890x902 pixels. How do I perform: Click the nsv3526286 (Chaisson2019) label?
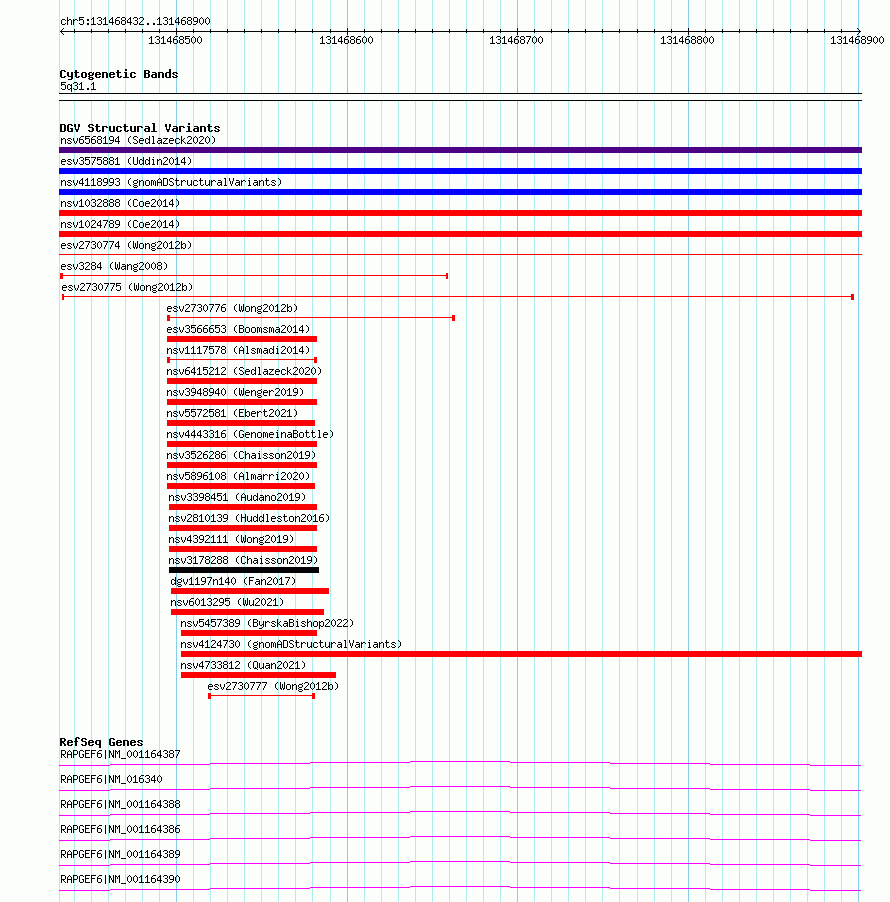(241, 455)
